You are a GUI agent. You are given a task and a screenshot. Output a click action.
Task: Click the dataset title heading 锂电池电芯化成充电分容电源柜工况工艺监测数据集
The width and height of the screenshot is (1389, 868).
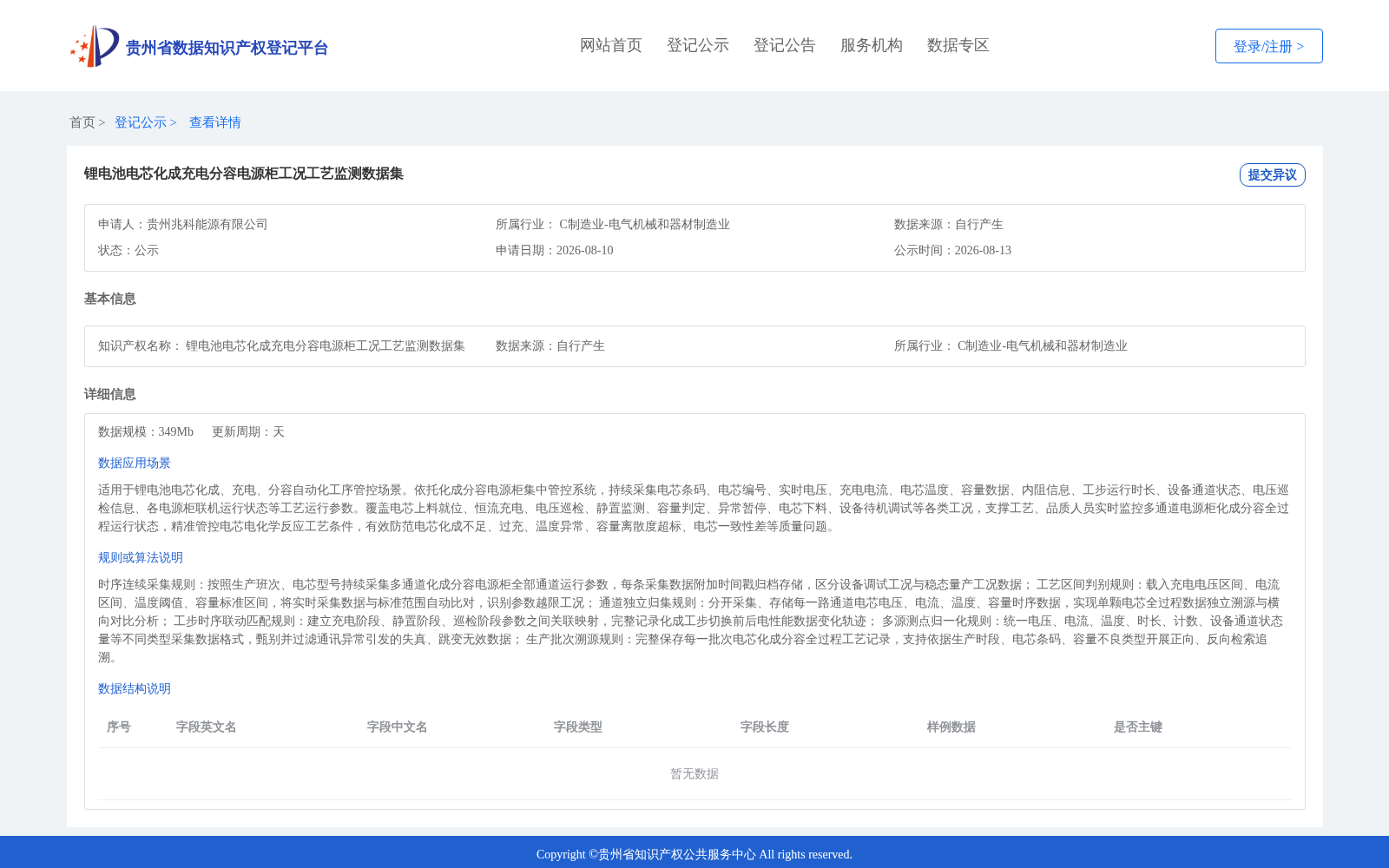pos(244,174)
